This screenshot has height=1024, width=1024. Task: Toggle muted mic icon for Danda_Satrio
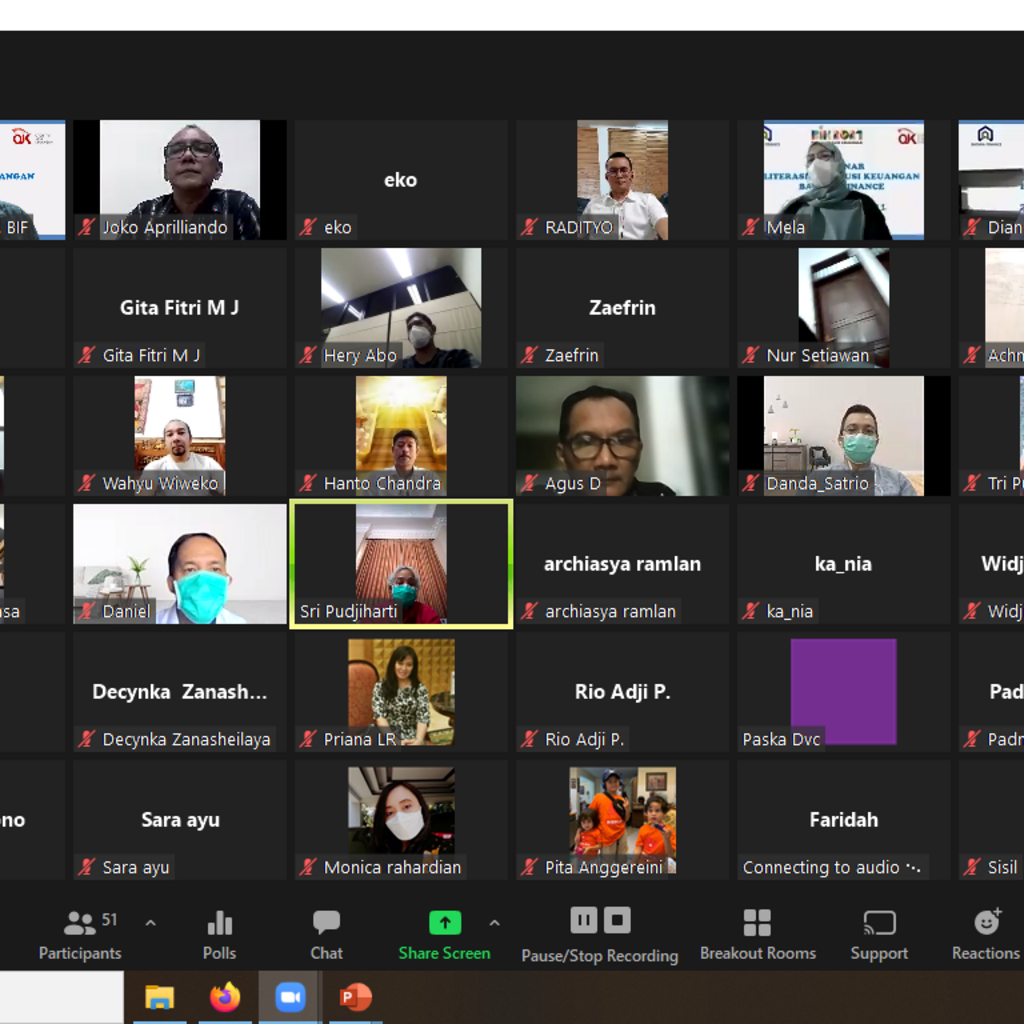[752, 484]
